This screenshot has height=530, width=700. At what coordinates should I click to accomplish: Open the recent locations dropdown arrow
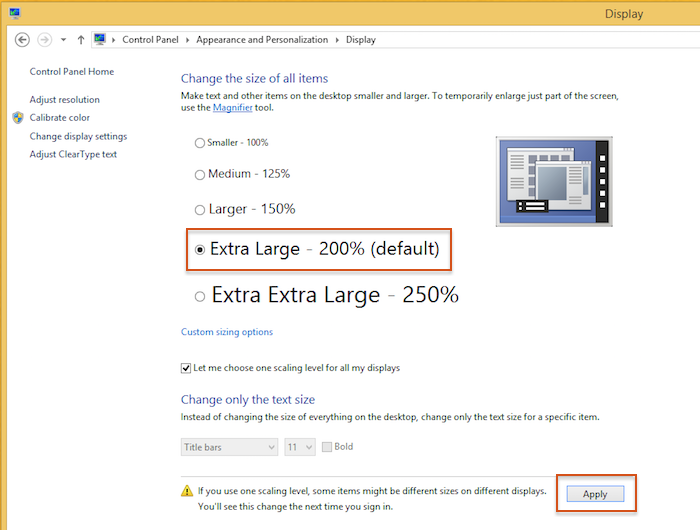point(63,40)
